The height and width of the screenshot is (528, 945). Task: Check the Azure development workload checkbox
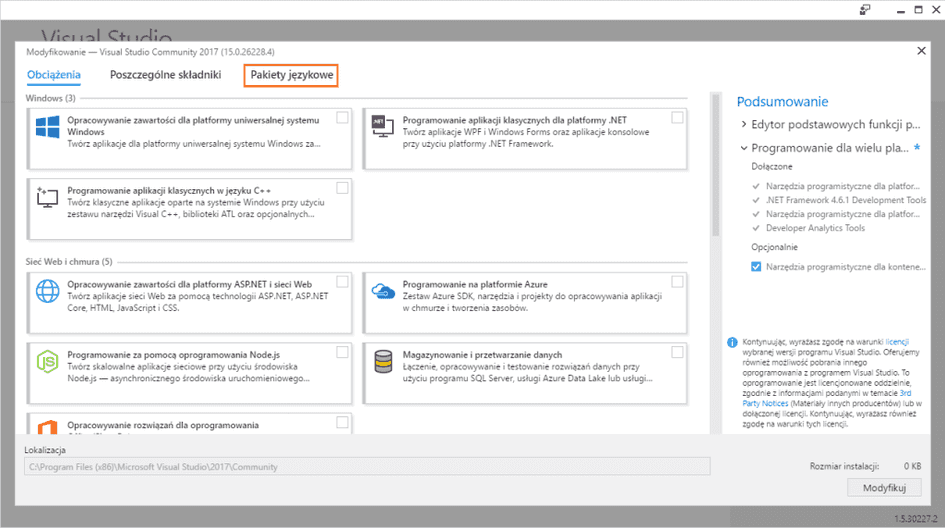click(x=678, y=281)
